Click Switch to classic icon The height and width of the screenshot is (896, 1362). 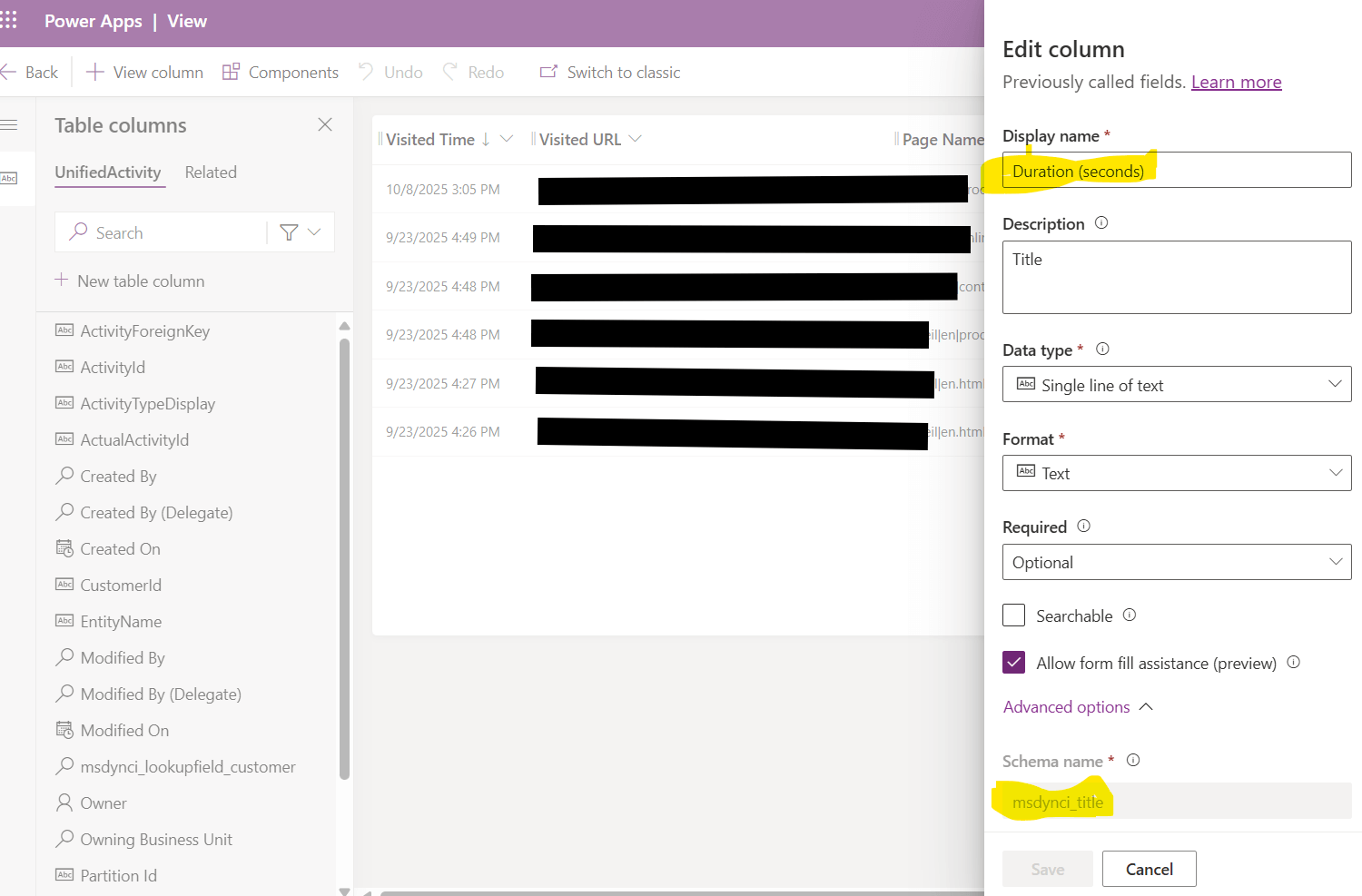pyautogui.click(x=548, y=72)
